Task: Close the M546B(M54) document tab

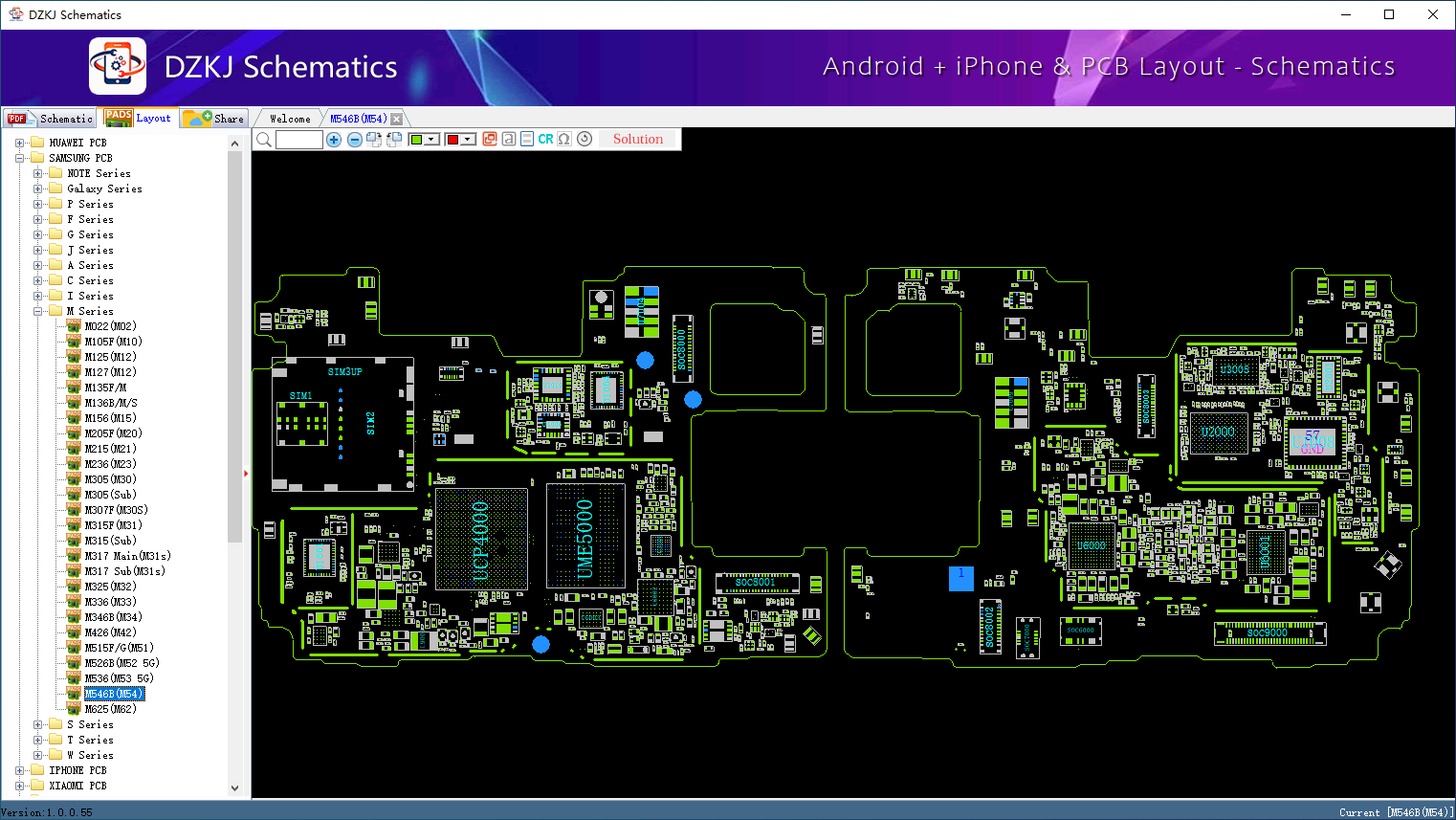Action: [397, 119]
